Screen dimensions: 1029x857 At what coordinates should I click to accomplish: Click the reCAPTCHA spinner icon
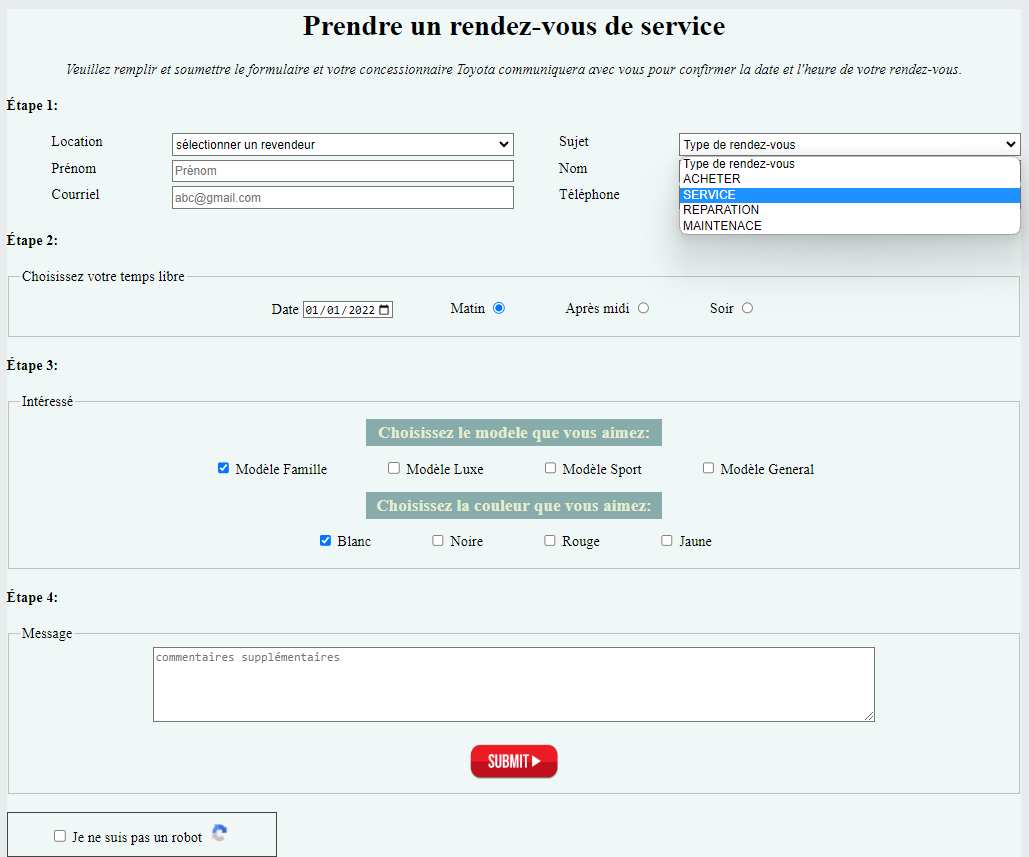pyautogui.click(x=218, y=832)
